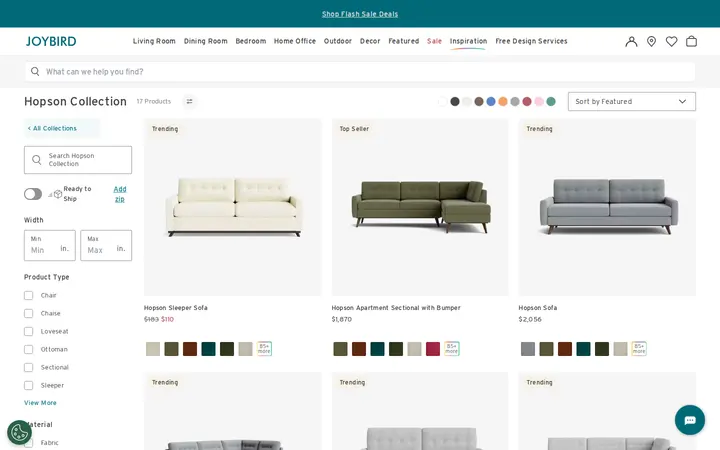Click the main search magnifier icon

tap(35, 71)
